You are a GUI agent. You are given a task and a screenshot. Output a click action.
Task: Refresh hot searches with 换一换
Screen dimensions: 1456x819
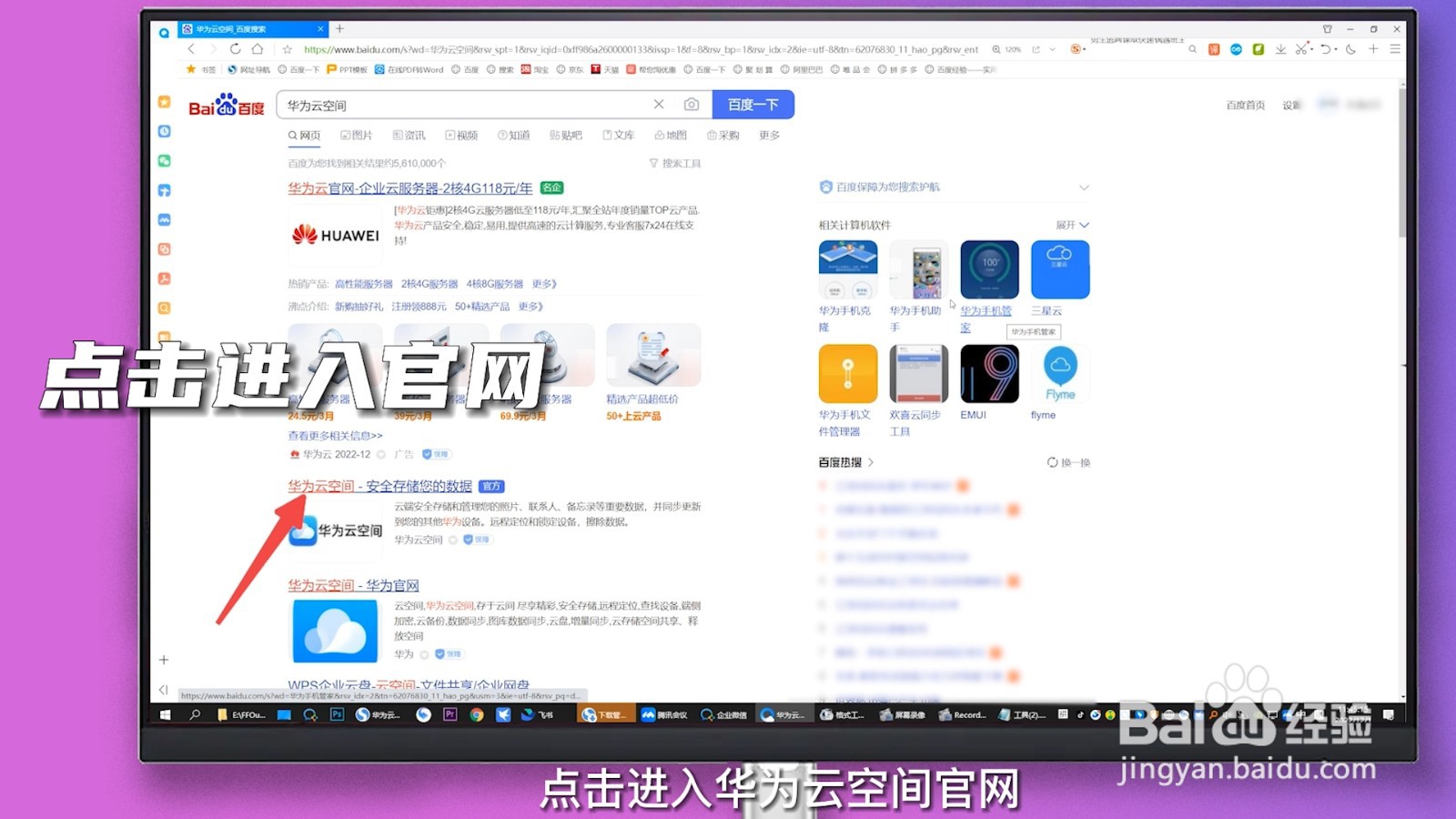point(1068,462)
